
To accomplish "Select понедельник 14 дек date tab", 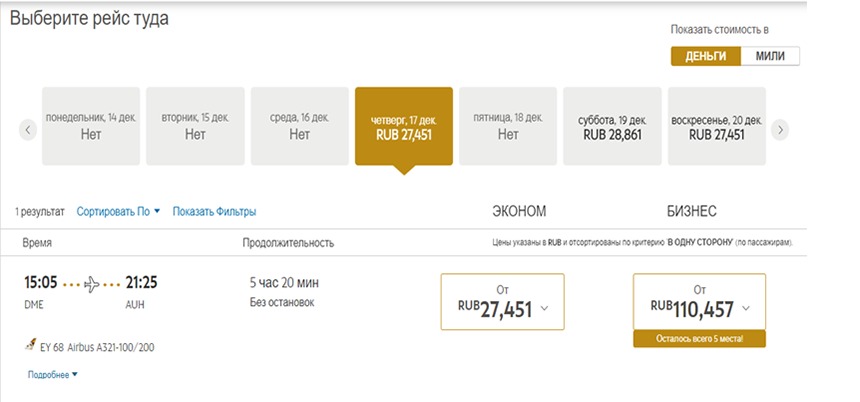I will pyautogui.click(x=91, y=126).
